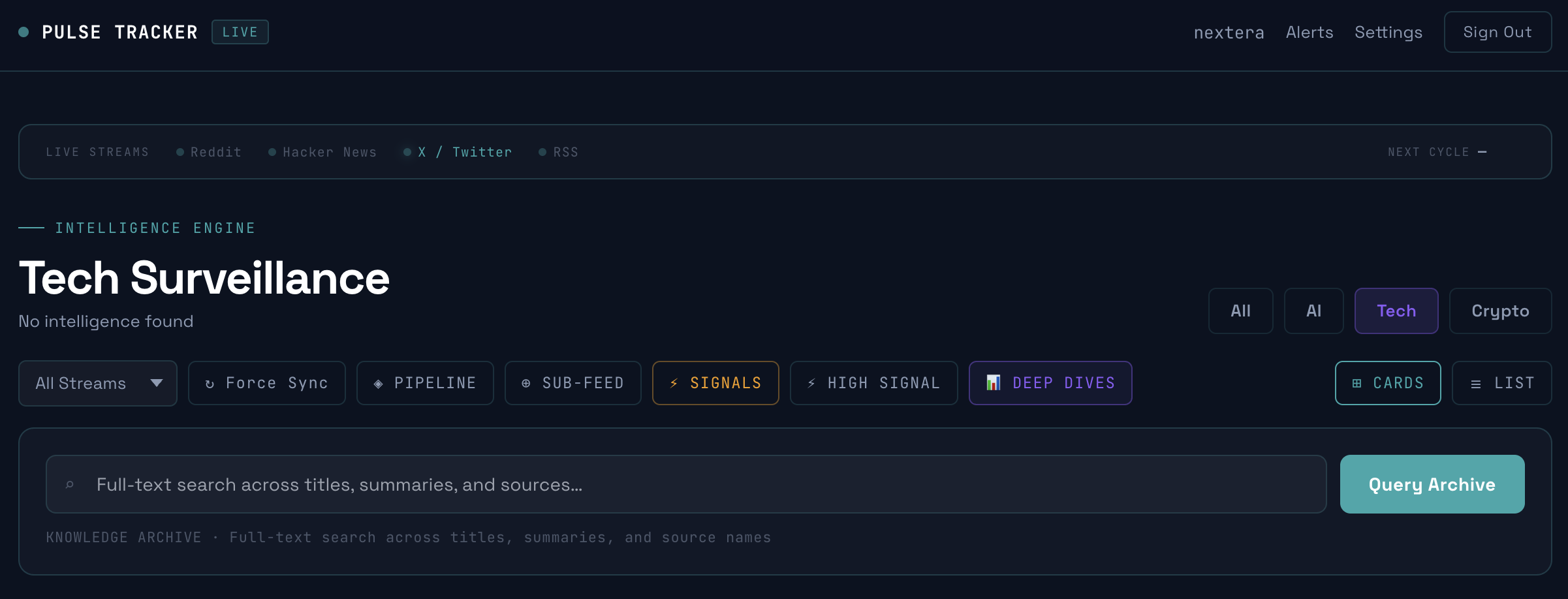Click the All Streams dropdown arrow
1568x599 pixels.
157,383
